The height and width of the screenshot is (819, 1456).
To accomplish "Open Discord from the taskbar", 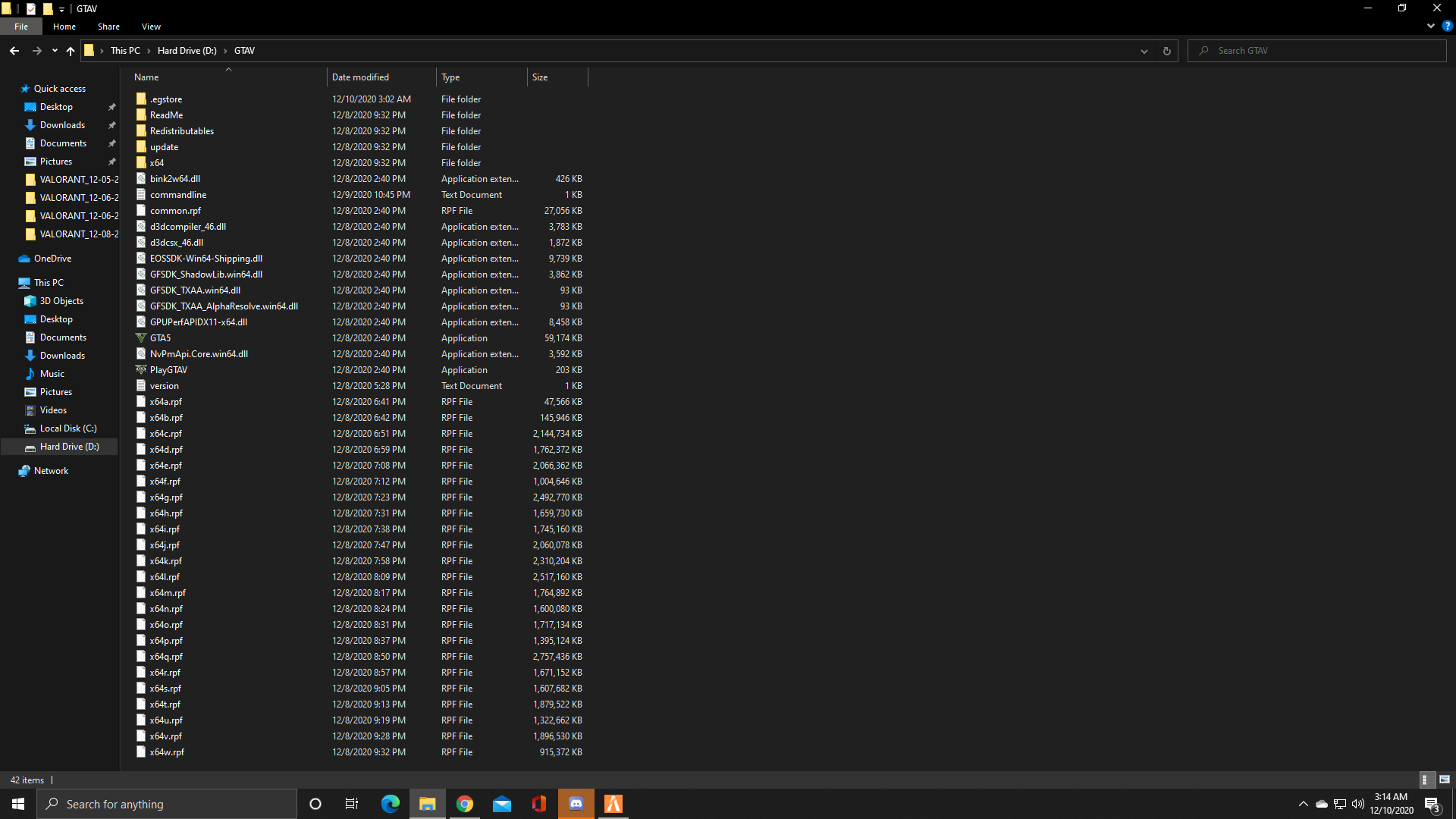I will 576,804.
